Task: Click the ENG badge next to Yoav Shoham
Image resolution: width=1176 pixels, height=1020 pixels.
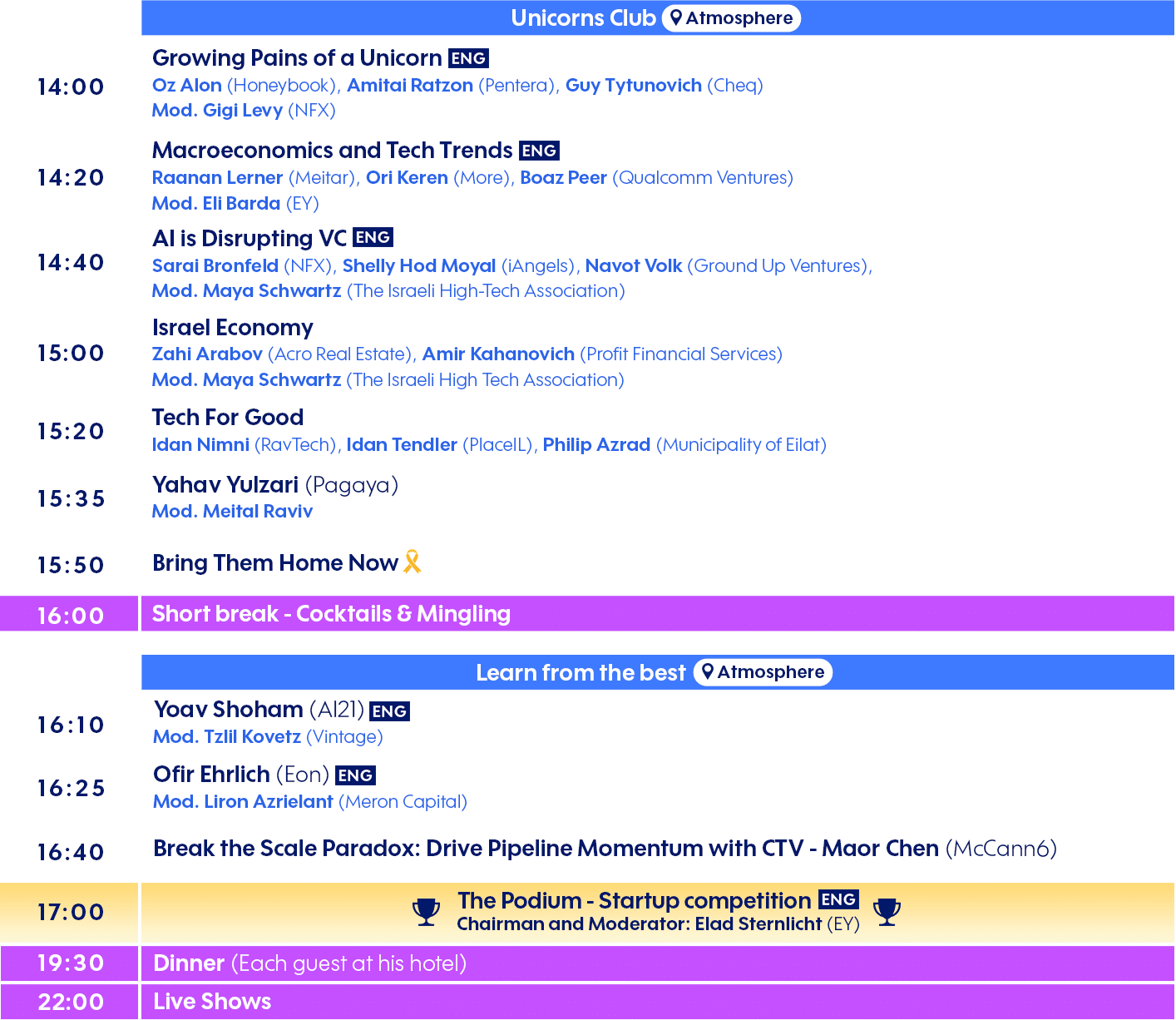Action: pos(389,711)
